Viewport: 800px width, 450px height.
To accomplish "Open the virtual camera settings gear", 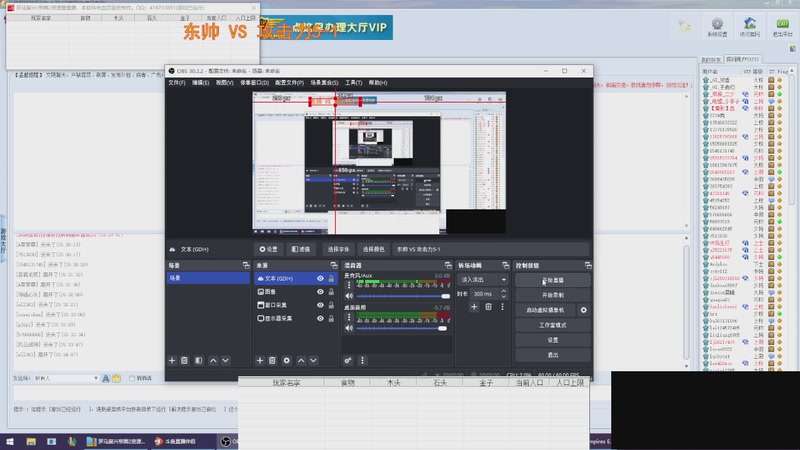I will pos(584,310).
